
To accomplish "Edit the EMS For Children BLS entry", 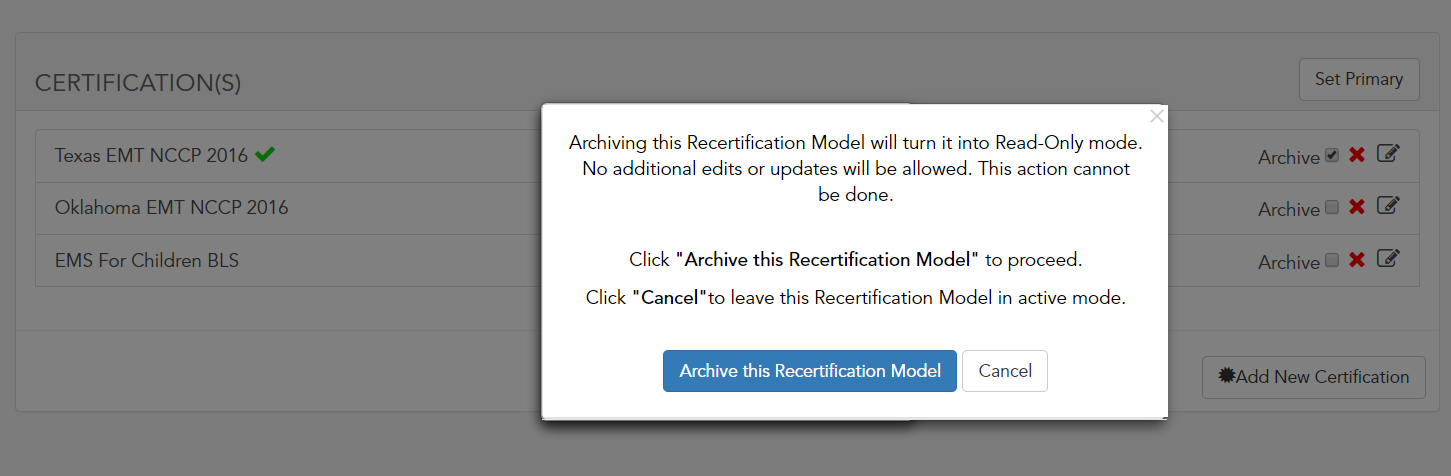I will [x=1388, y=258].
